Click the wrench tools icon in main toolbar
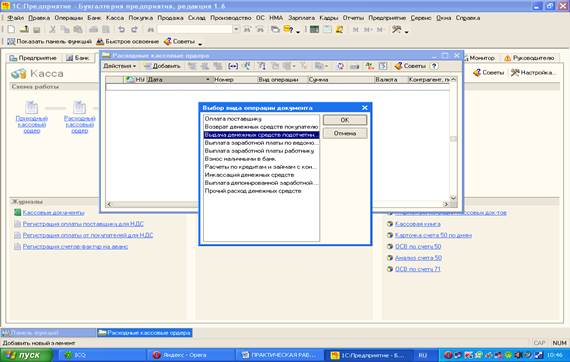Screen dimensions: 570x362 [x=396, y=29]
